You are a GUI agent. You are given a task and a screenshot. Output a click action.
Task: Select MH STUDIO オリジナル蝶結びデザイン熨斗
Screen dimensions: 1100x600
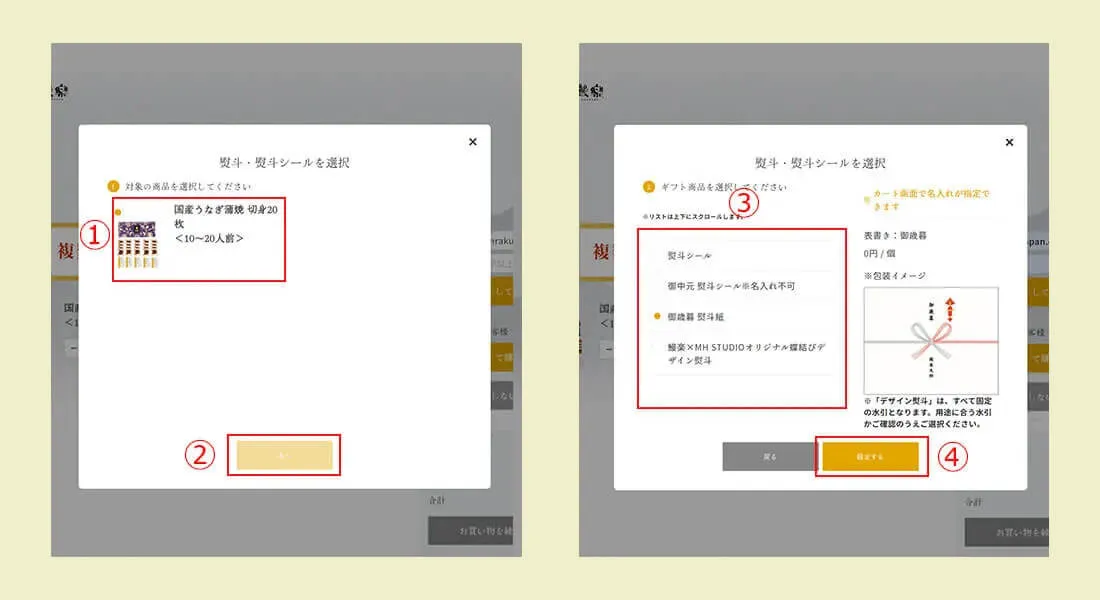pyautogui.click(x=745, y=353)
